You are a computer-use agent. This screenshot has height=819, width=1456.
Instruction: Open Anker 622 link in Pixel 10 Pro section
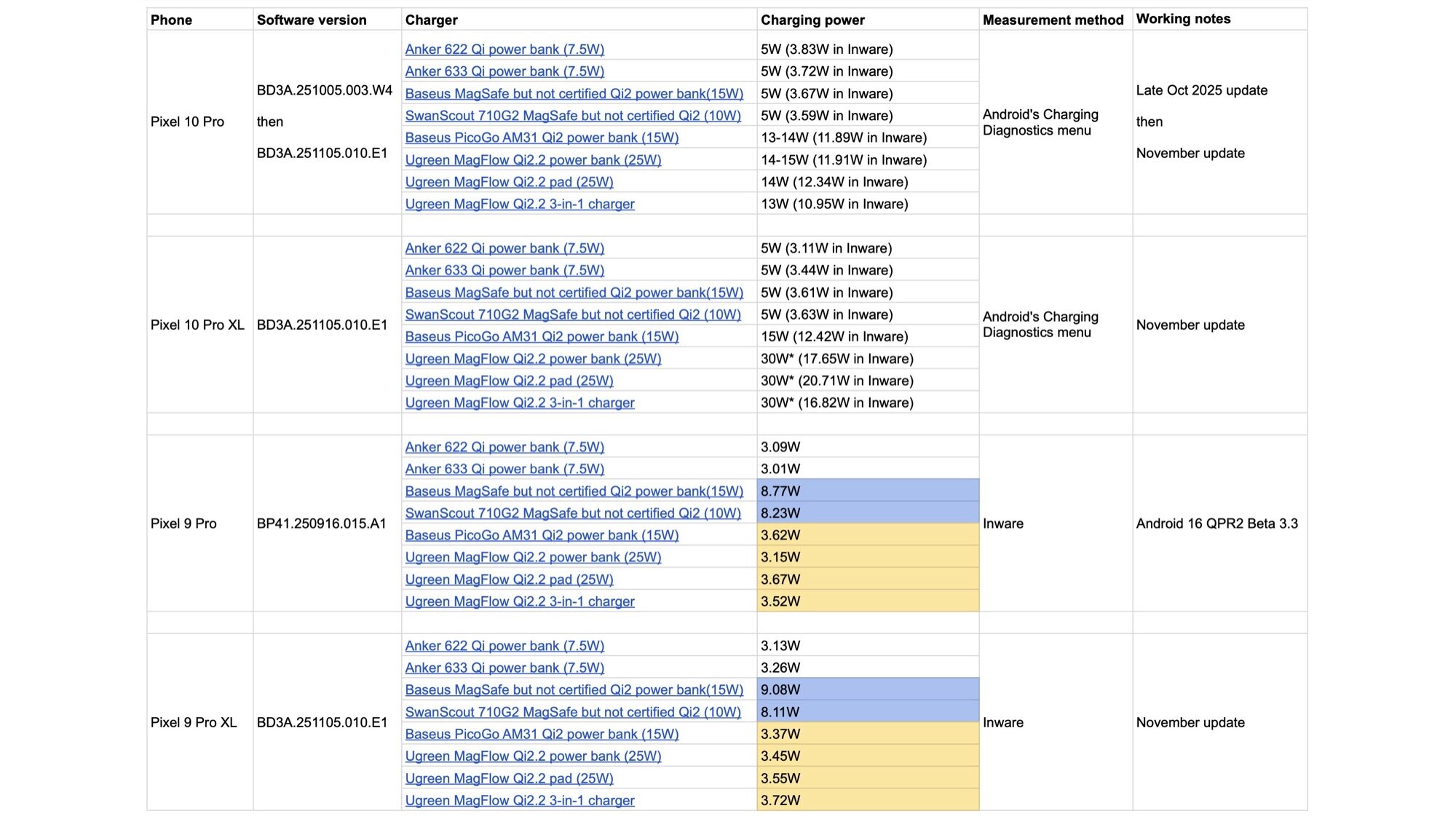(x=505, y=50)
